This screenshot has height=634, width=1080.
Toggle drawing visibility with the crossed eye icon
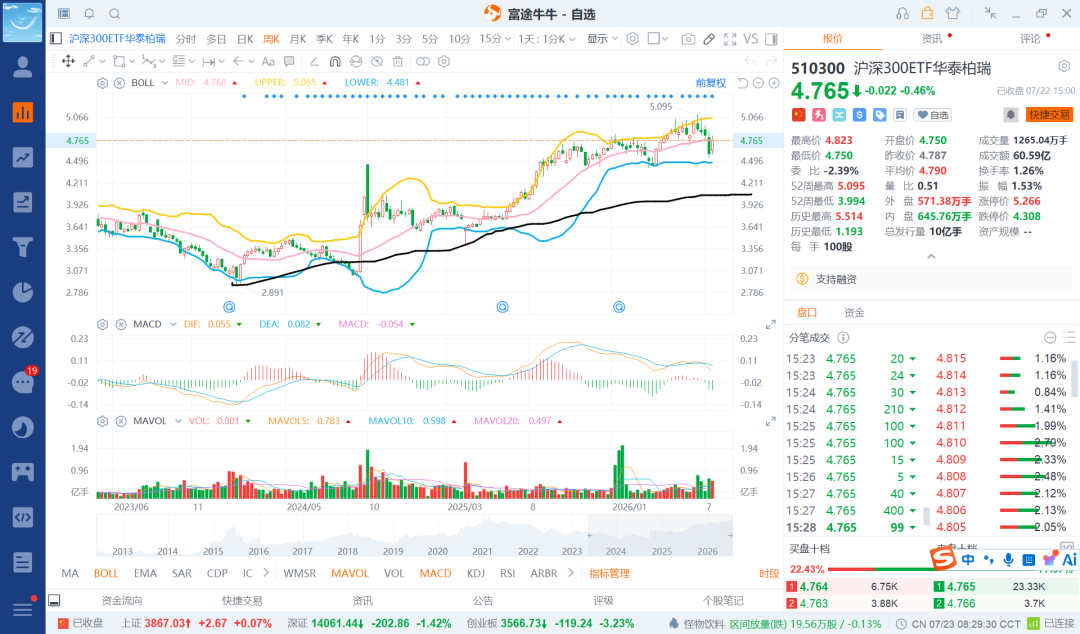377,61
